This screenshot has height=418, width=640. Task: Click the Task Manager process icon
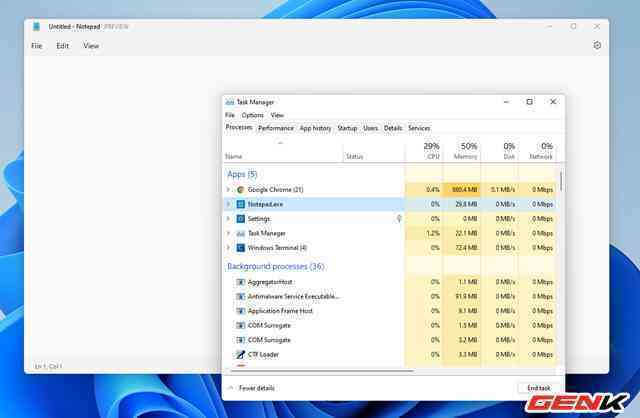[x=241, y=233]
